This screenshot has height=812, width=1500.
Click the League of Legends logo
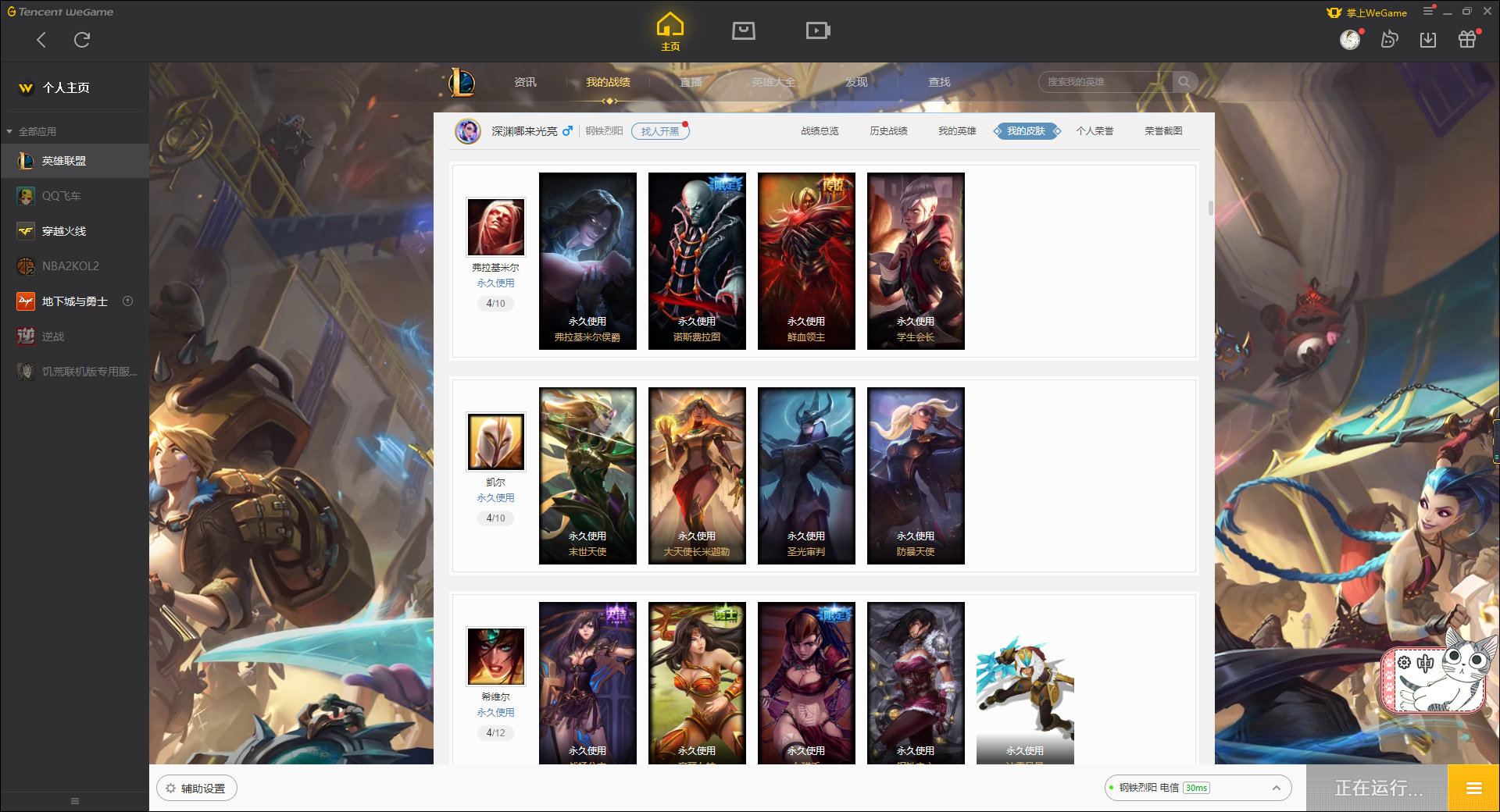461,82
